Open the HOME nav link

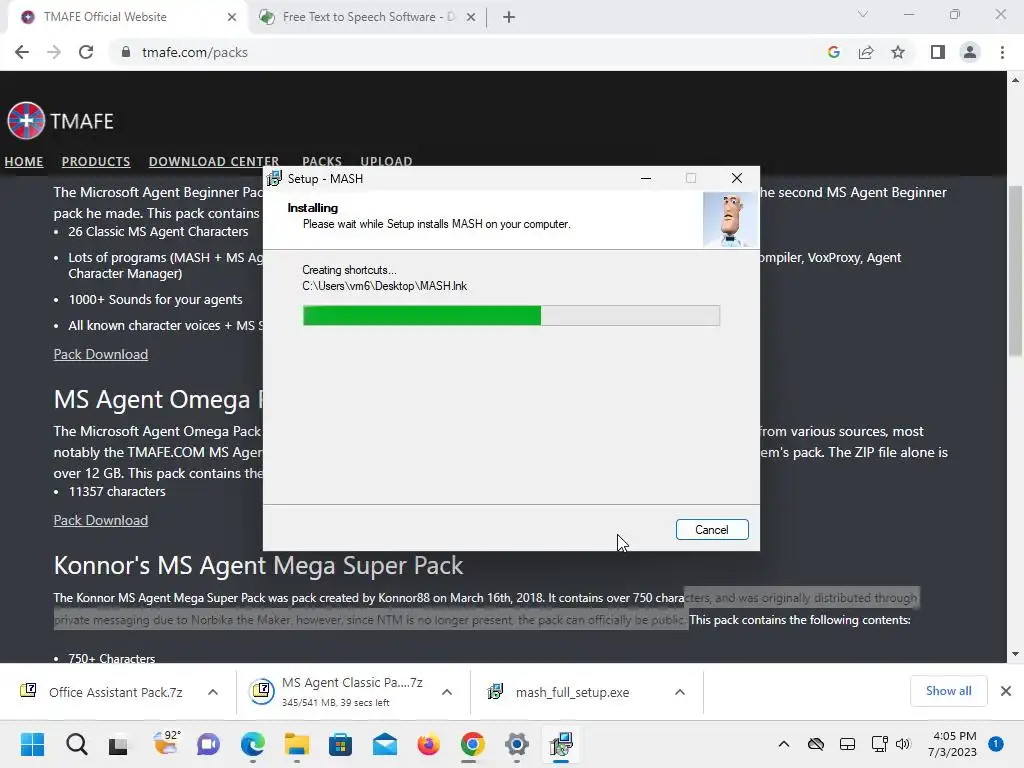[24, 161]
